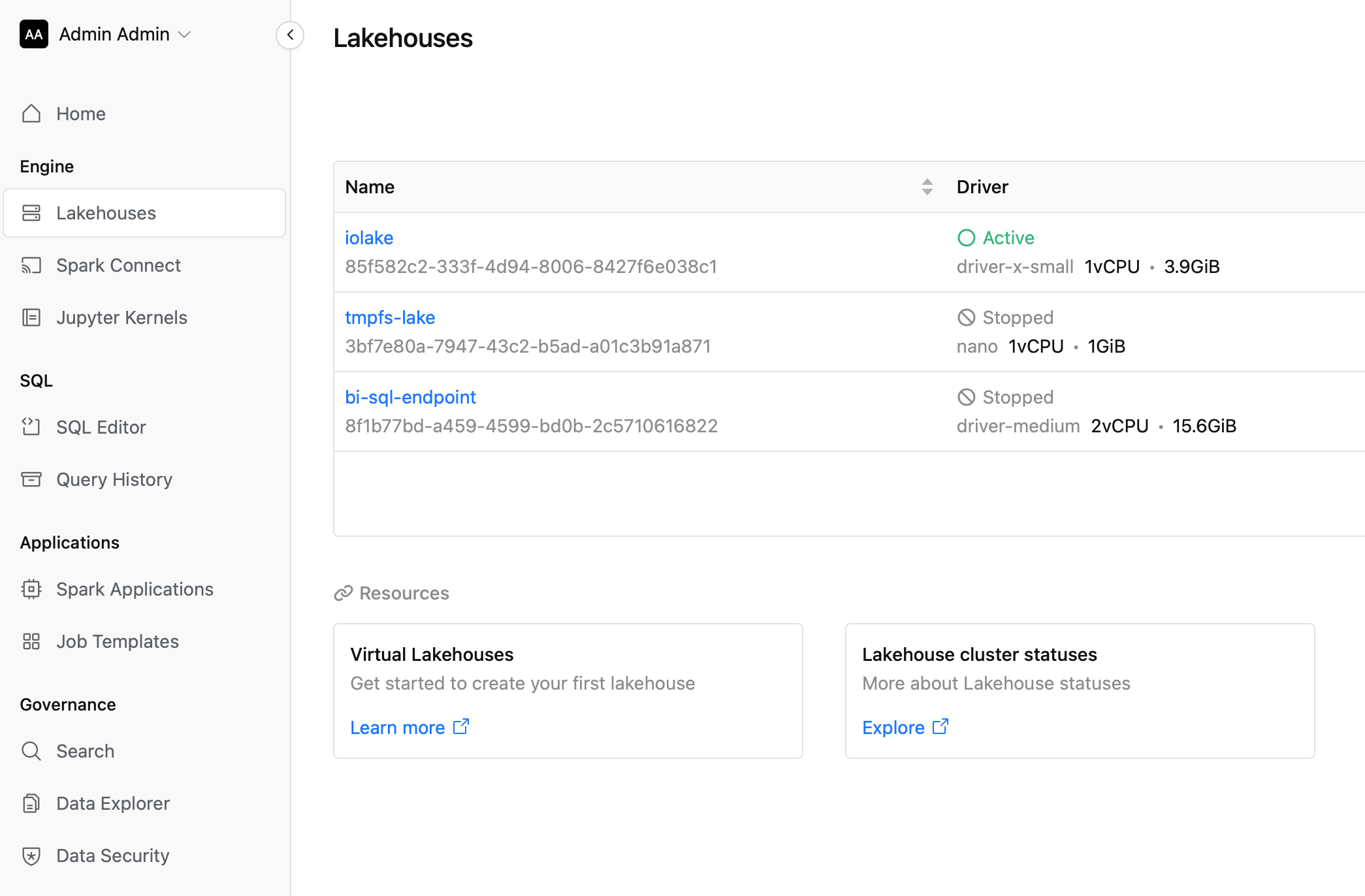Click Learn more on Virtual Lakehouses
Image resolution: width=1365 pixels, height=896 pixels.
(409, 728)
